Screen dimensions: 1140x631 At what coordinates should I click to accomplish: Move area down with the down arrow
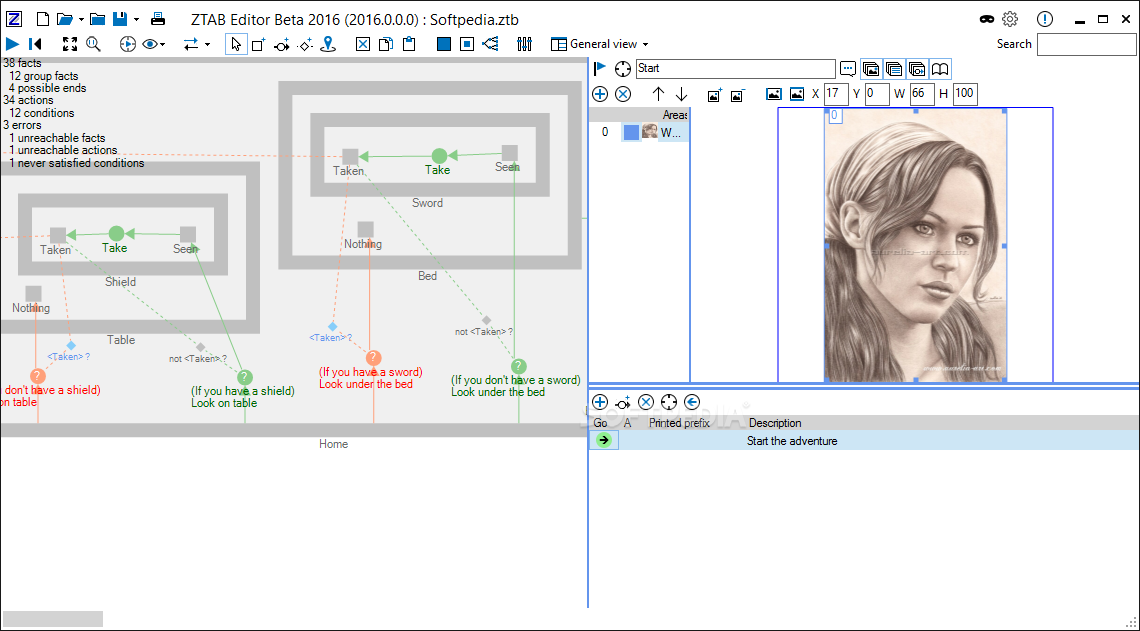click(681, 94)
